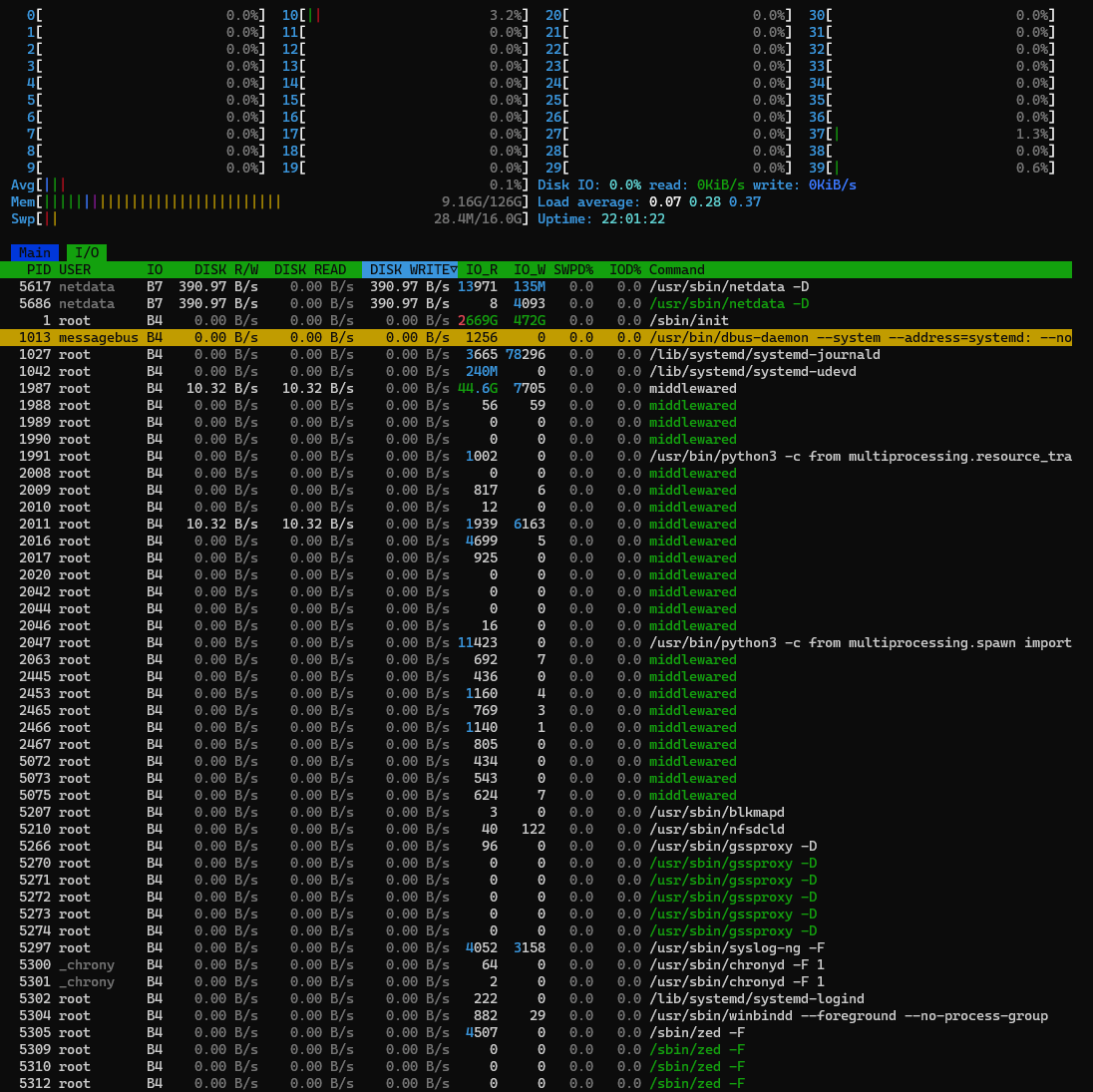Click the IO_R column header
Screen dimensions: 1093x1092
(x=482, y=269)
